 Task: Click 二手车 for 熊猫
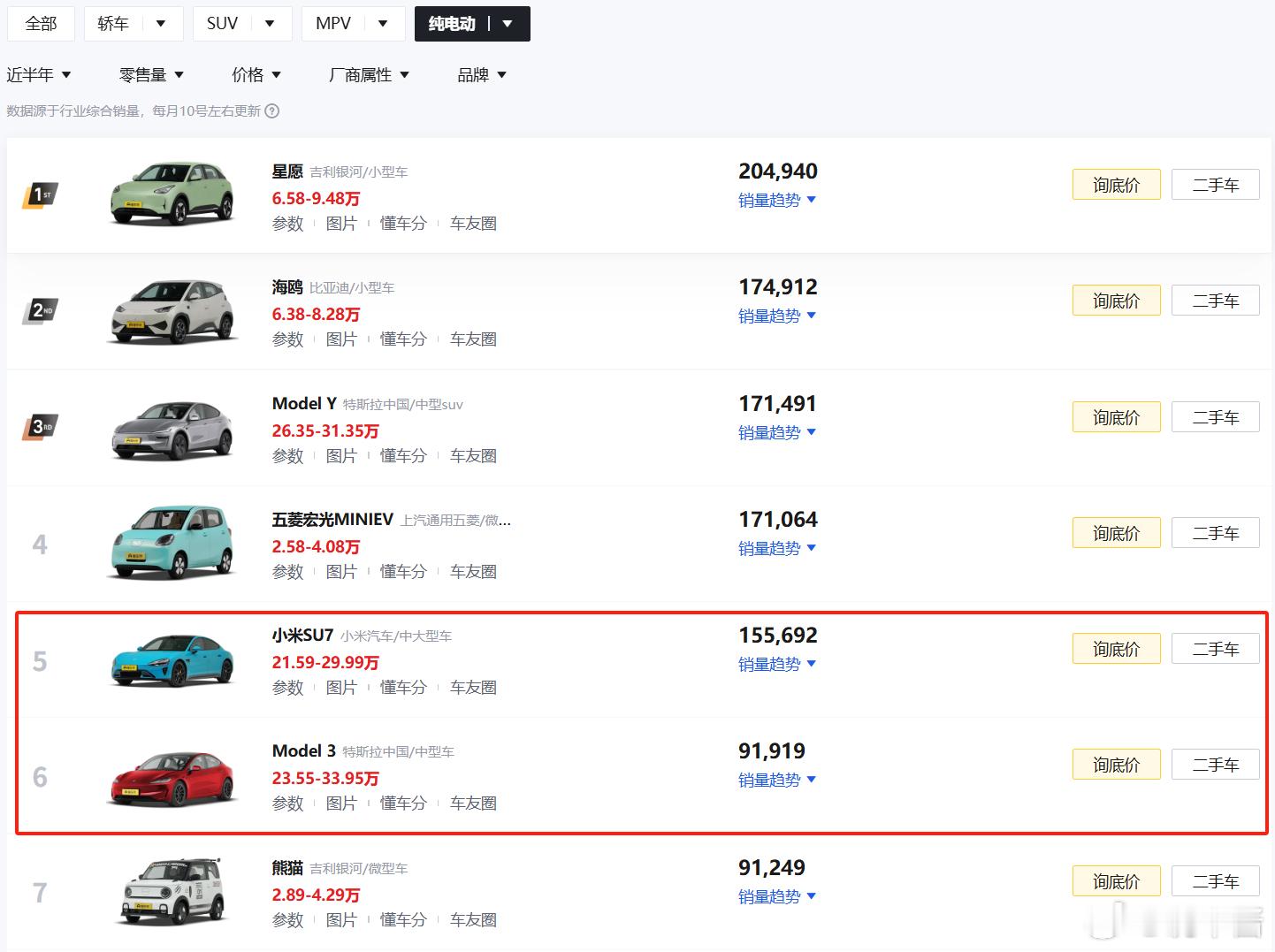click(x=1216, y=881)
